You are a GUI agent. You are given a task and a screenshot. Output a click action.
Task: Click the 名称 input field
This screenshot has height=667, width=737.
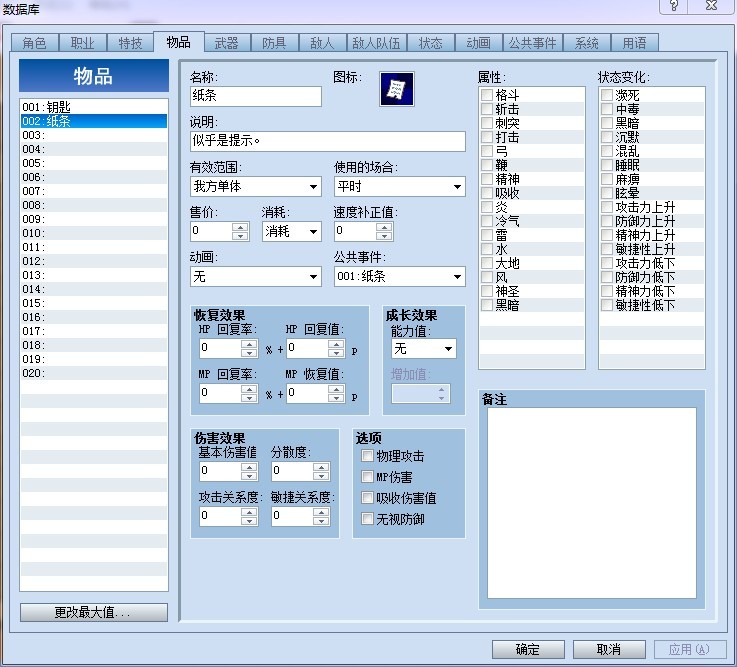click(x=256, y=96)
